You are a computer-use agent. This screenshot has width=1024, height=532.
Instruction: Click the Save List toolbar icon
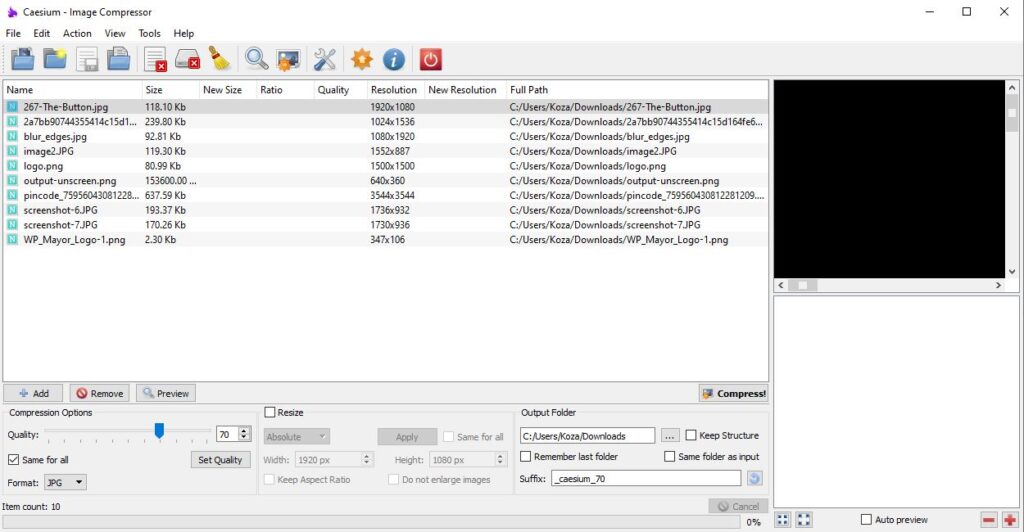point(87,59)
